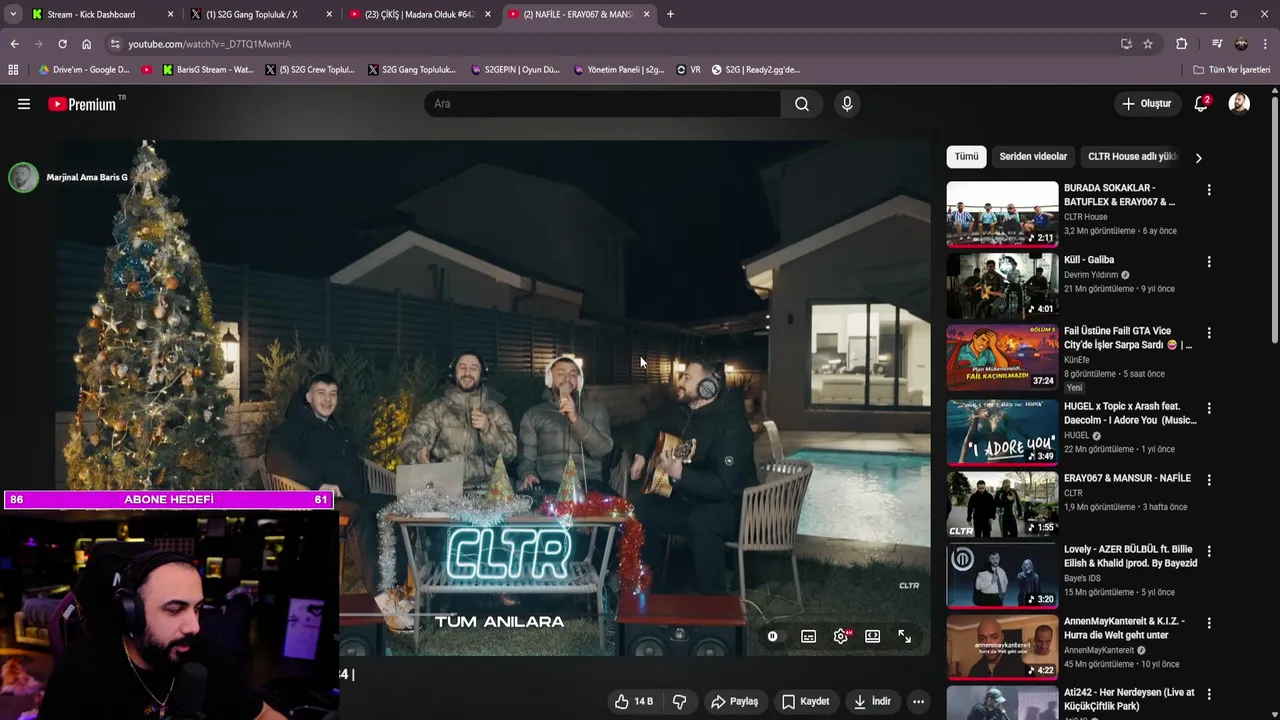Open the Chrome profile avatar
This screenshot has height=720, width=1280.
[x=1241, y=44]
